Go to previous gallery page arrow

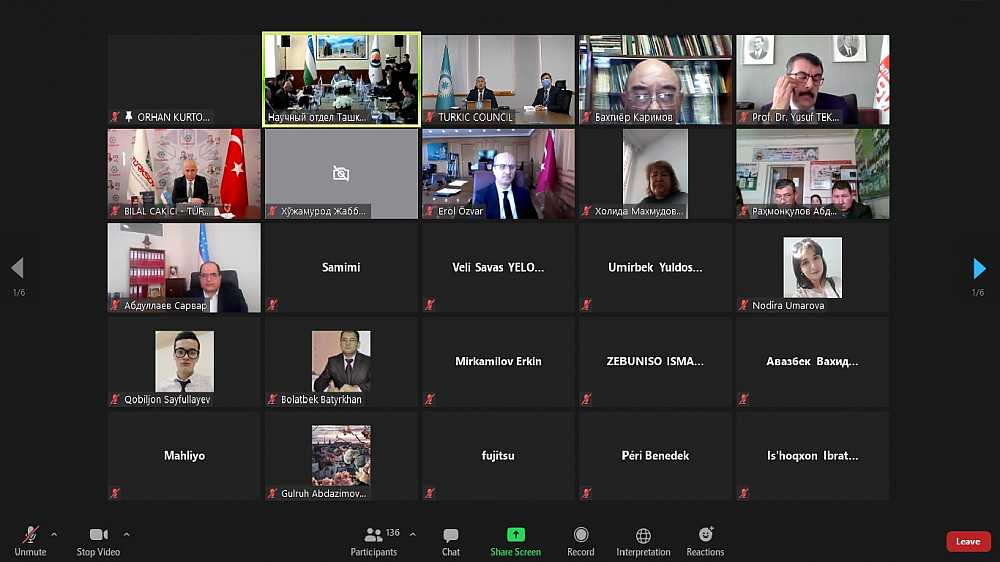coord(17,268)
